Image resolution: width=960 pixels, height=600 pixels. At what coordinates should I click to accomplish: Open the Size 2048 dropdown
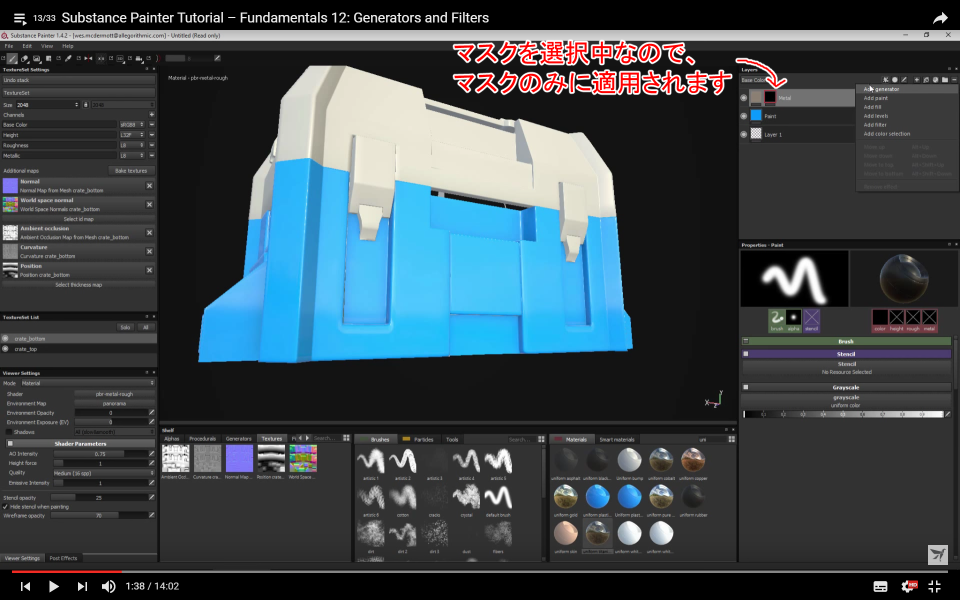click(x=48, y=105)
